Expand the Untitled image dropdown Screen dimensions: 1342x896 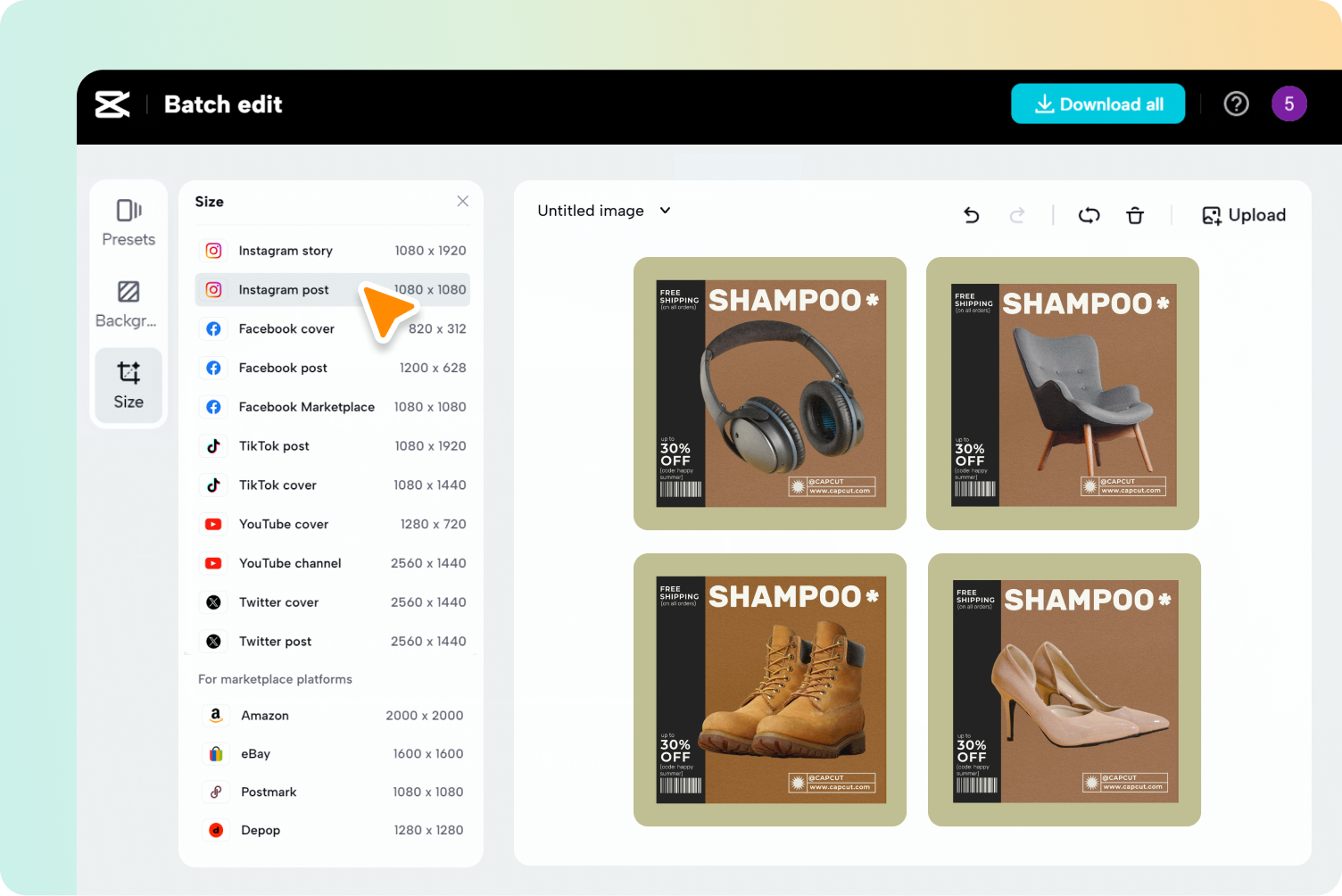[604, 211]
